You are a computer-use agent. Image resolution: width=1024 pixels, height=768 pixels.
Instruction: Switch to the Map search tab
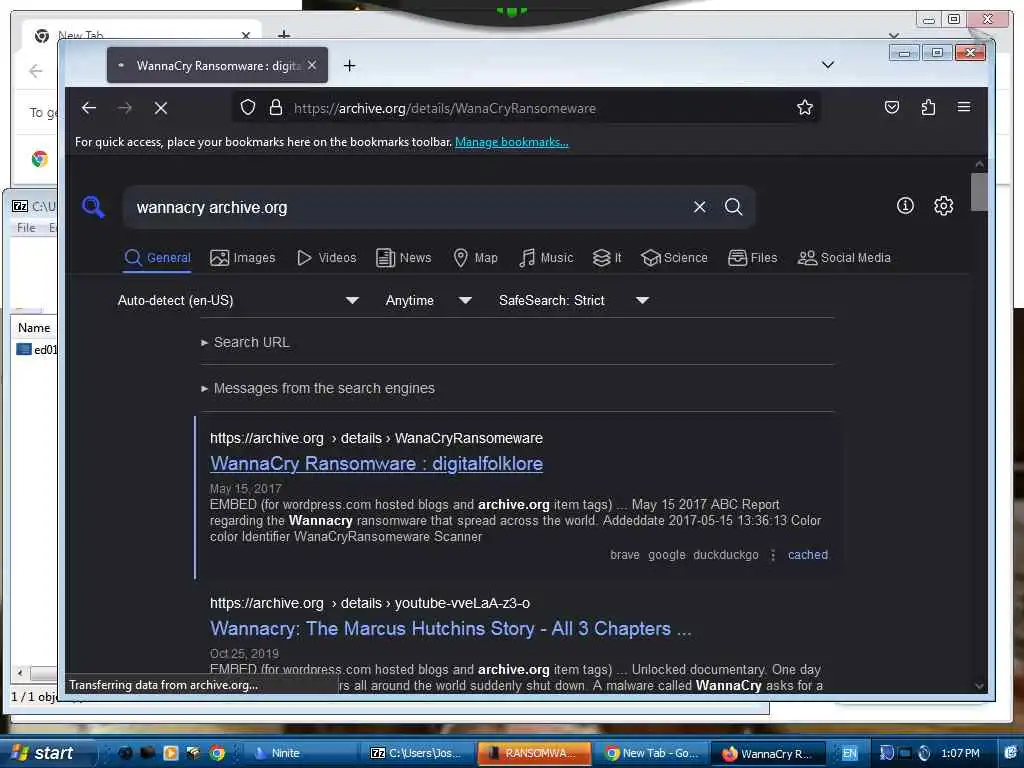coord(475,258)
